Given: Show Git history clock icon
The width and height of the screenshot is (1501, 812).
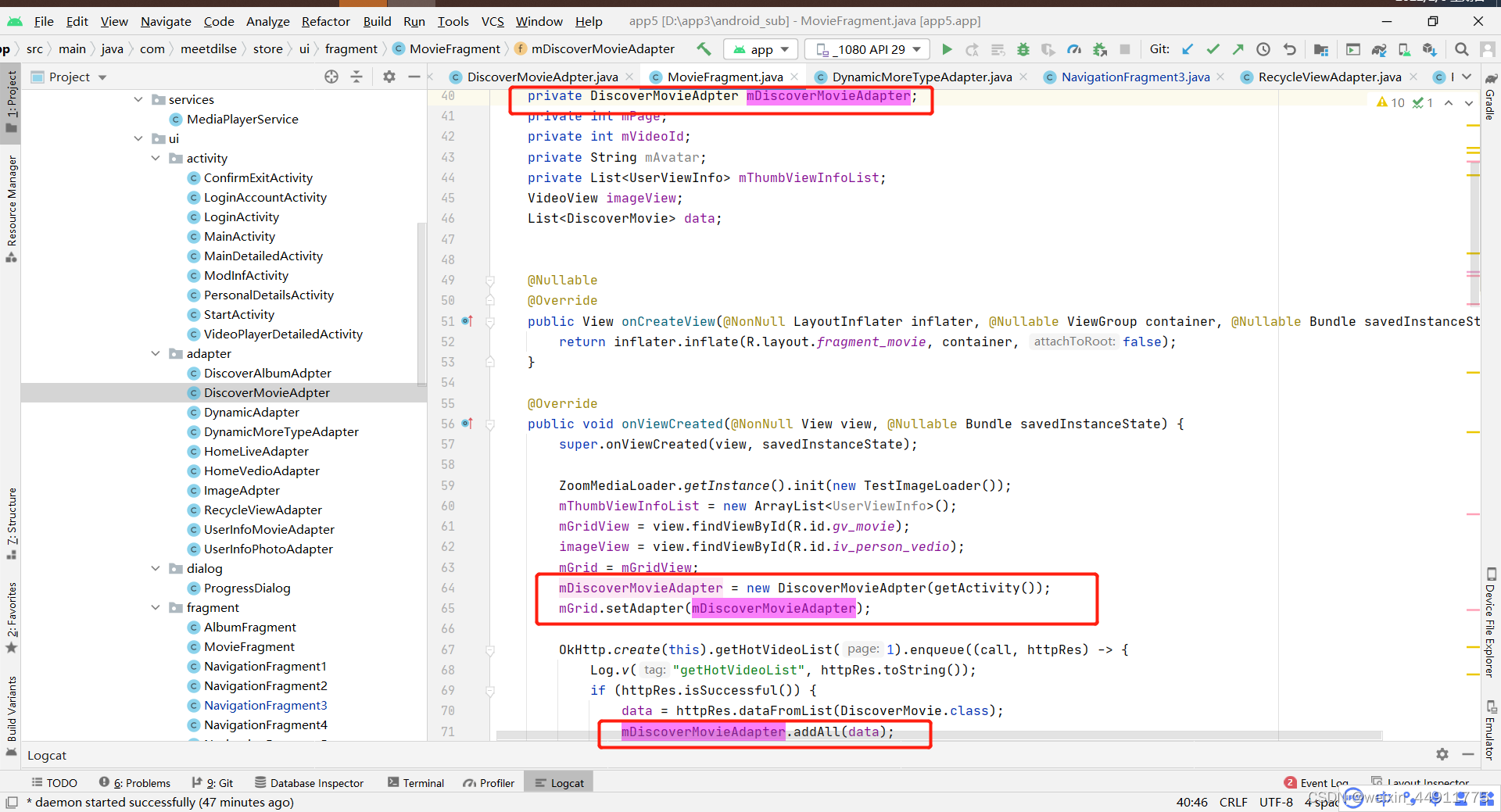Looking at the screenshot, I should click(1263, 49).
